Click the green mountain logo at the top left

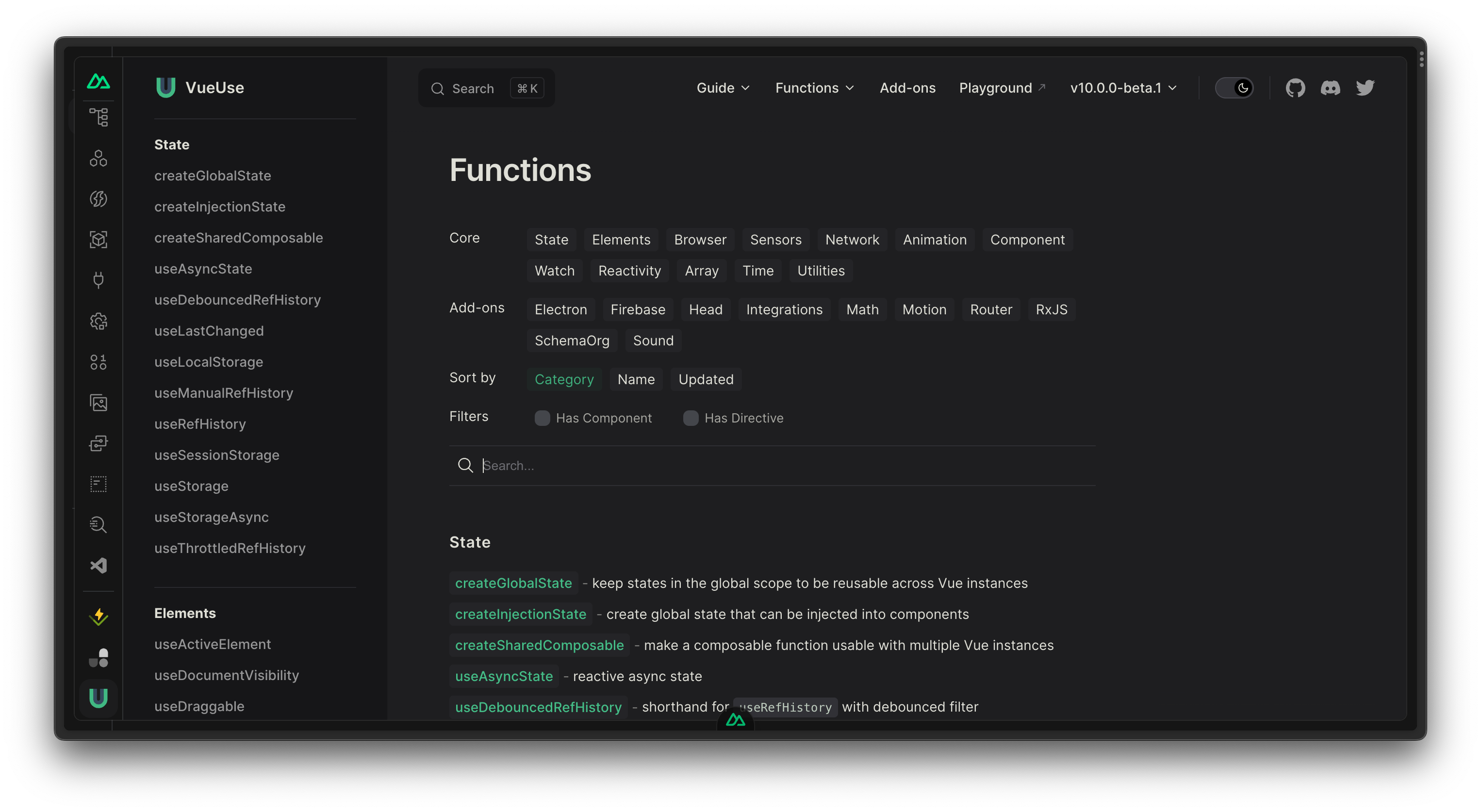pos(99,81)
